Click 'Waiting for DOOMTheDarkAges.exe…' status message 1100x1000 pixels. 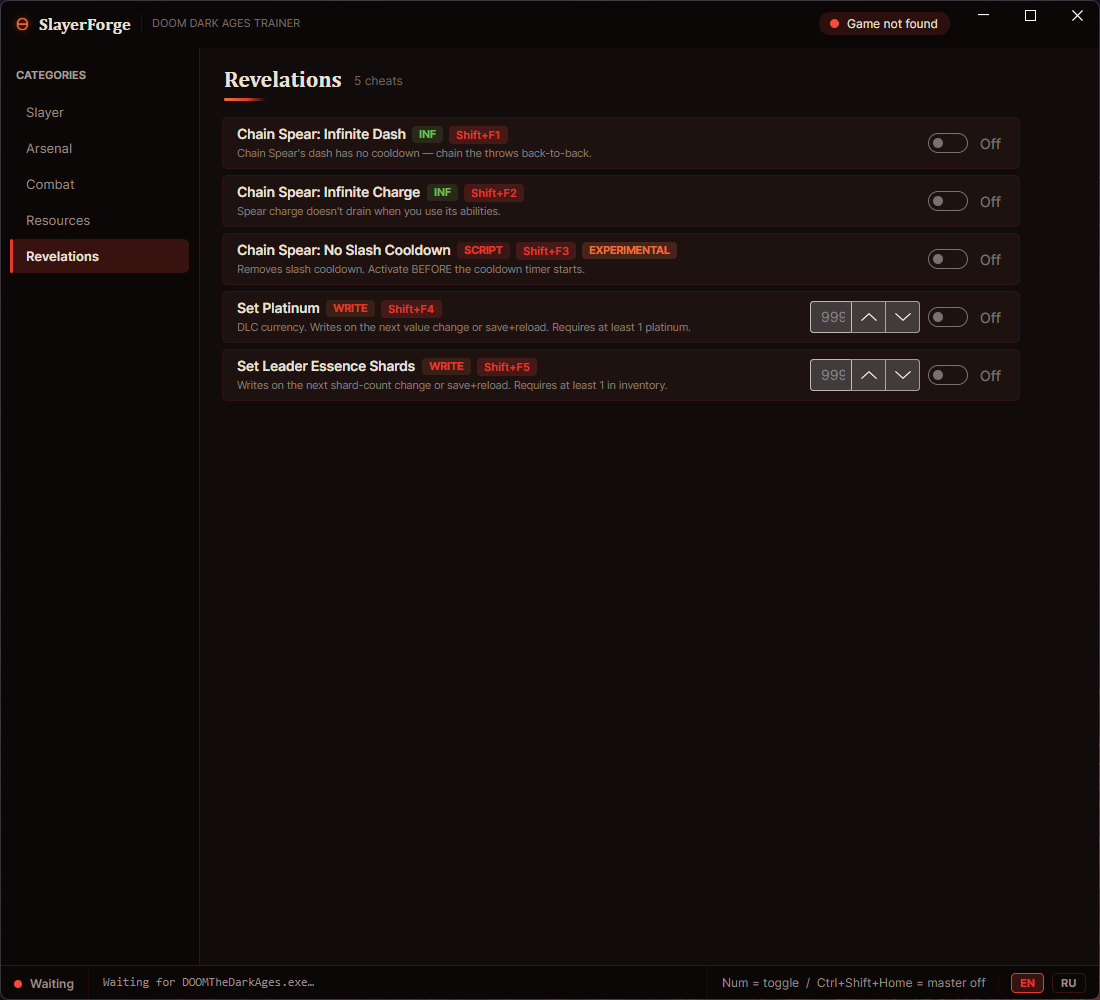(x=209, y=982)
